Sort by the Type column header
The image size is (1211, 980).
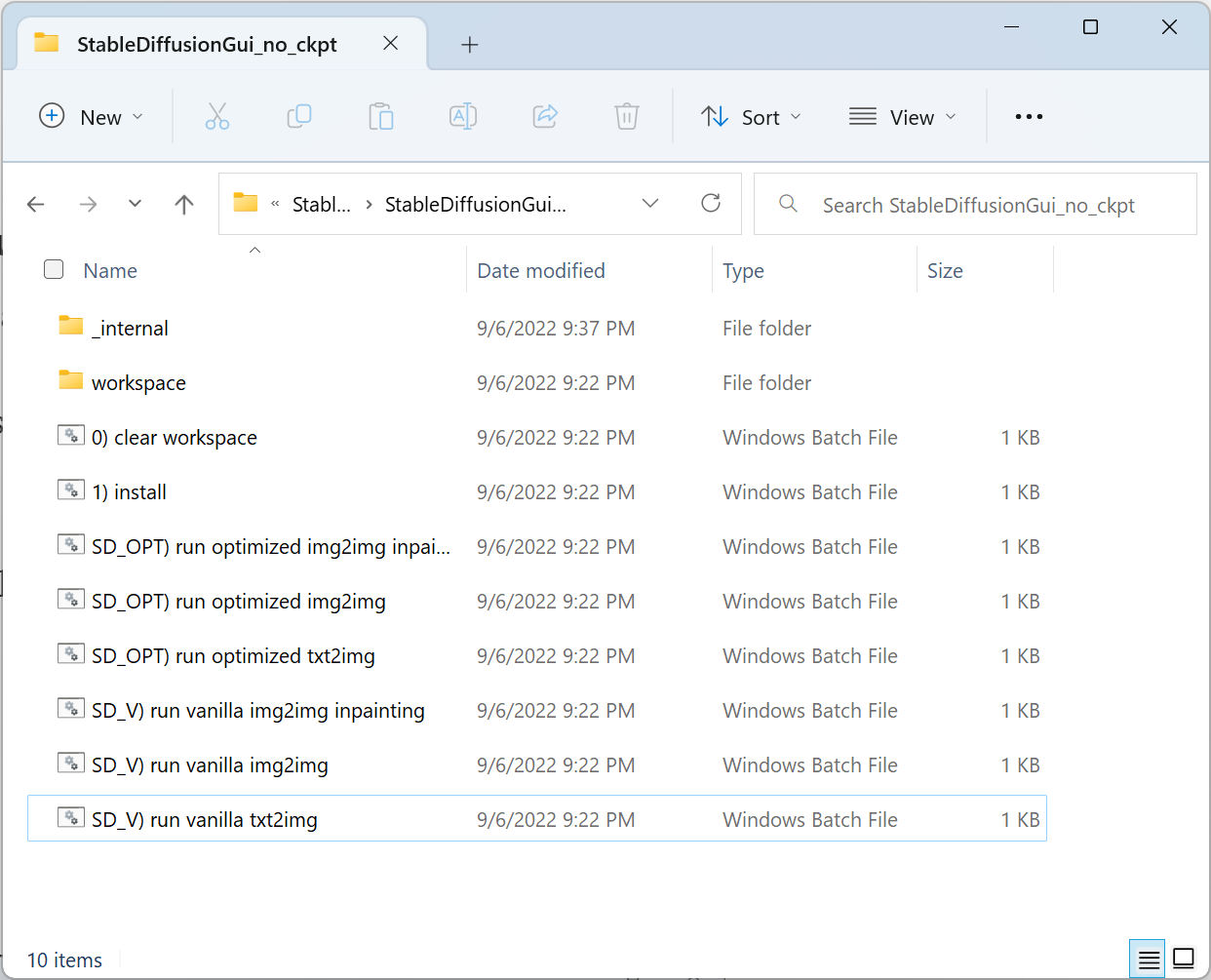click(x=743, y=271)
